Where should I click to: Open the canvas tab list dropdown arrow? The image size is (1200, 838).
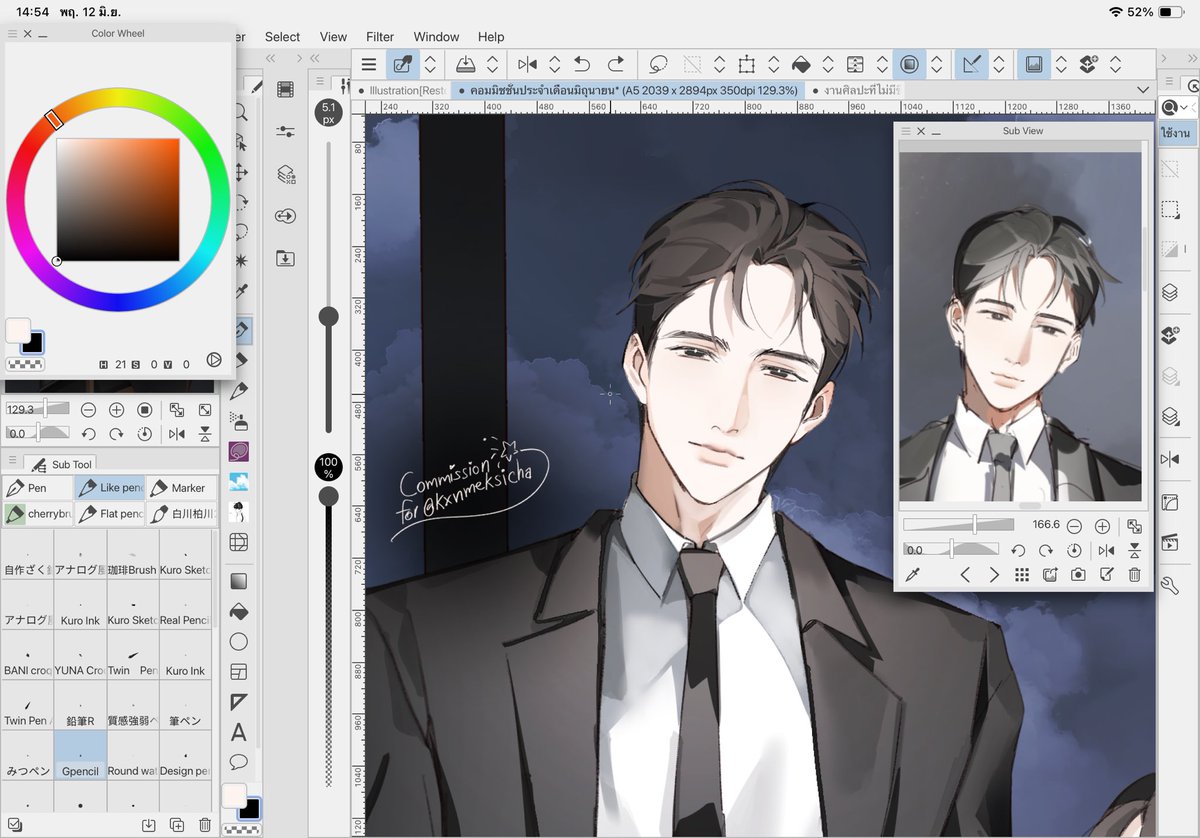point(1144,90)
